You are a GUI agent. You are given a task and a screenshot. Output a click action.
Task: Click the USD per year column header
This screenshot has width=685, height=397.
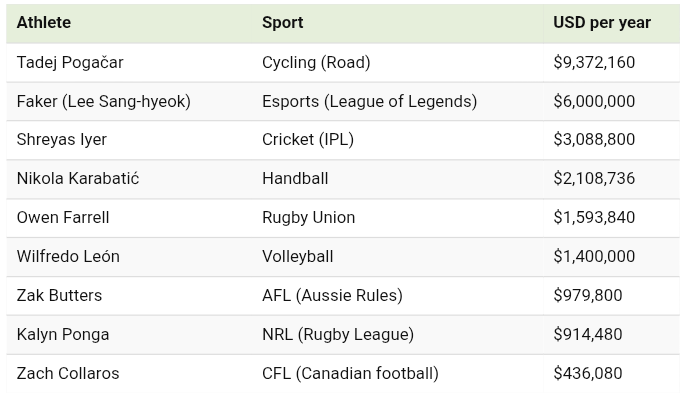(602, 23)
